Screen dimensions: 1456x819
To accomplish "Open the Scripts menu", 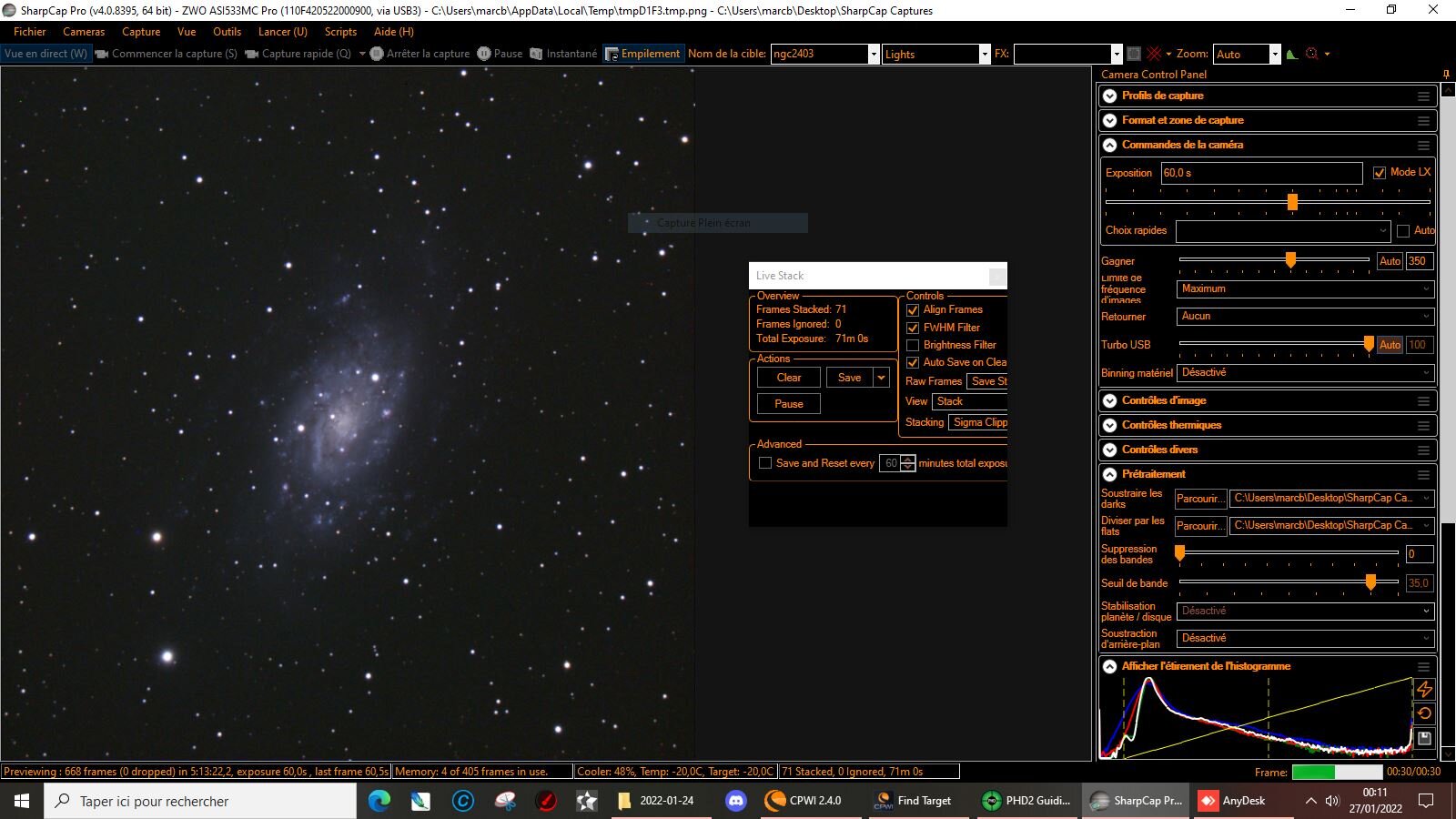I will pos(340,32).
